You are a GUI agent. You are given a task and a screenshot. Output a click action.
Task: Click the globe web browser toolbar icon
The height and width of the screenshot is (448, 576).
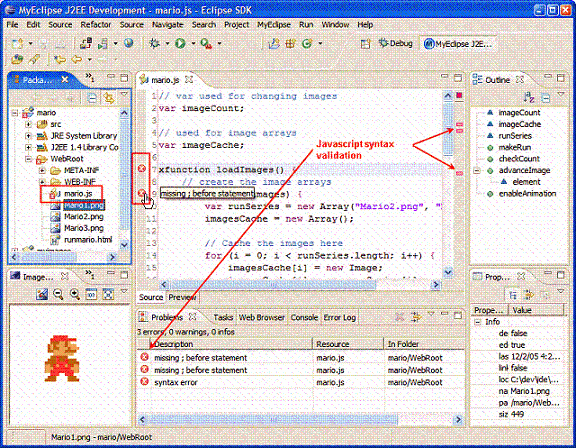tap(128, 43)
